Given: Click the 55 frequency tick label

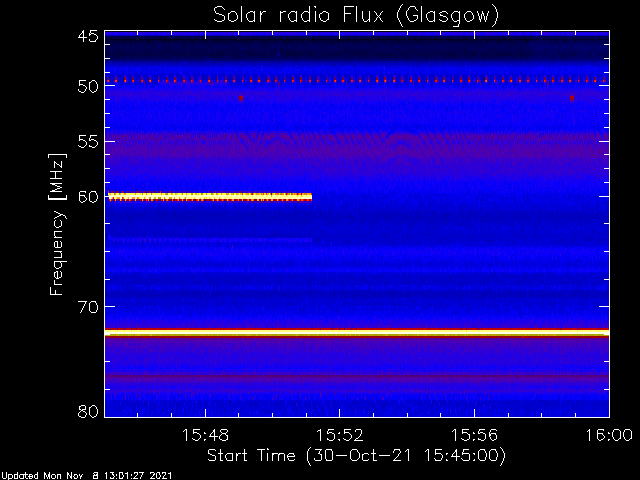Looking at the screenshot, I should point(88,142).
